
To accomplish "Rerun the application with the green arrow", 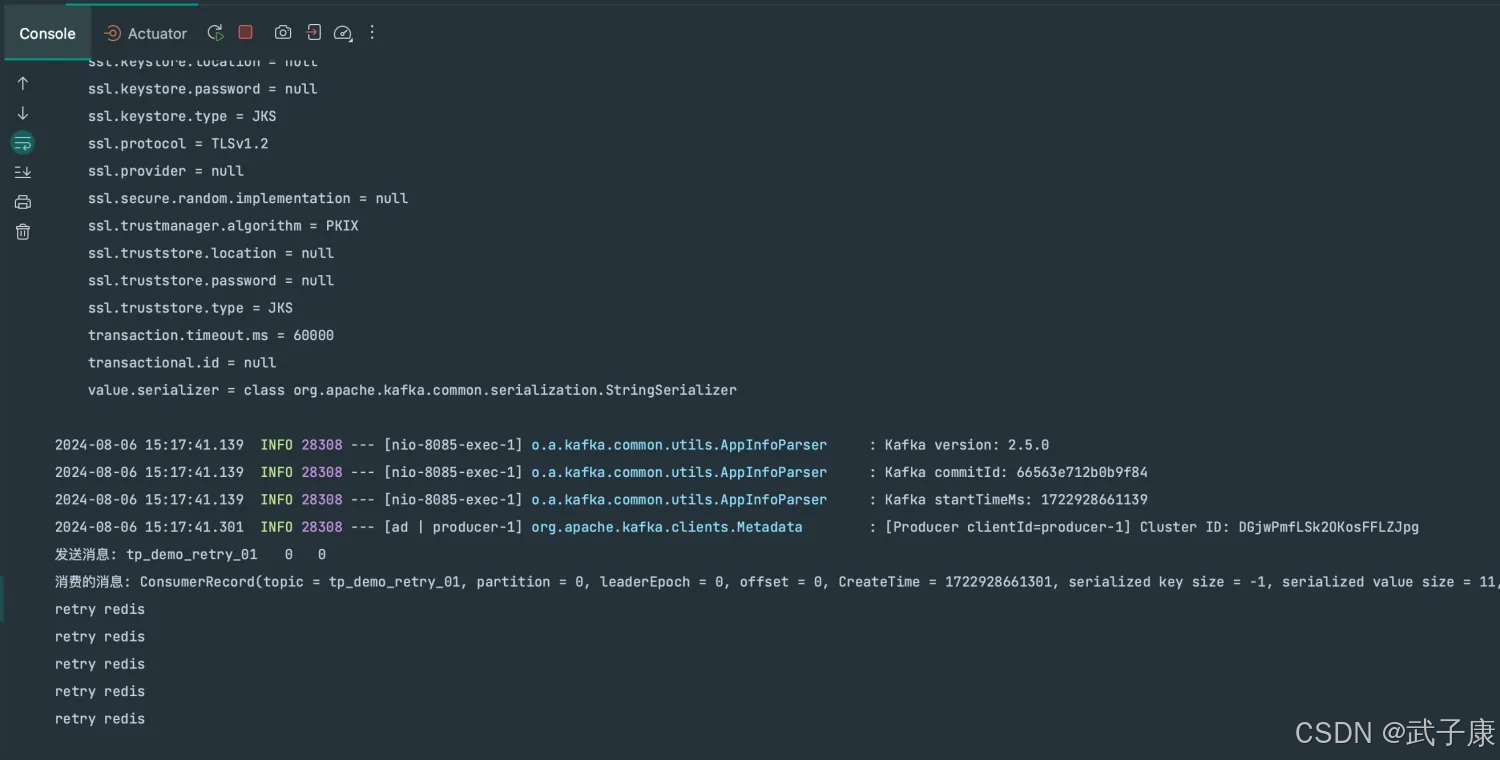I will [x=215, y=33].
